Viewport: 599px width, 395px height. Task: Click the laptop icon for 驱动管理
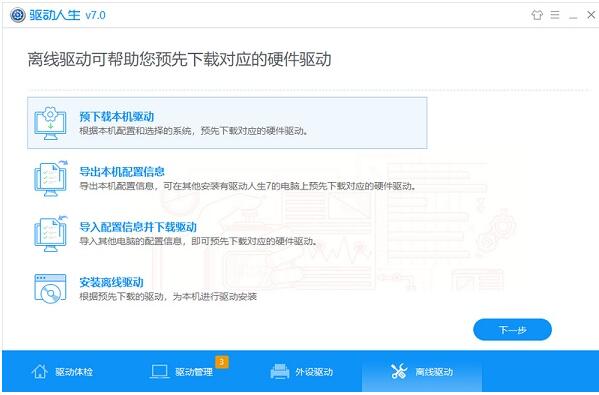pyautogui.click(x=159, y=371)
